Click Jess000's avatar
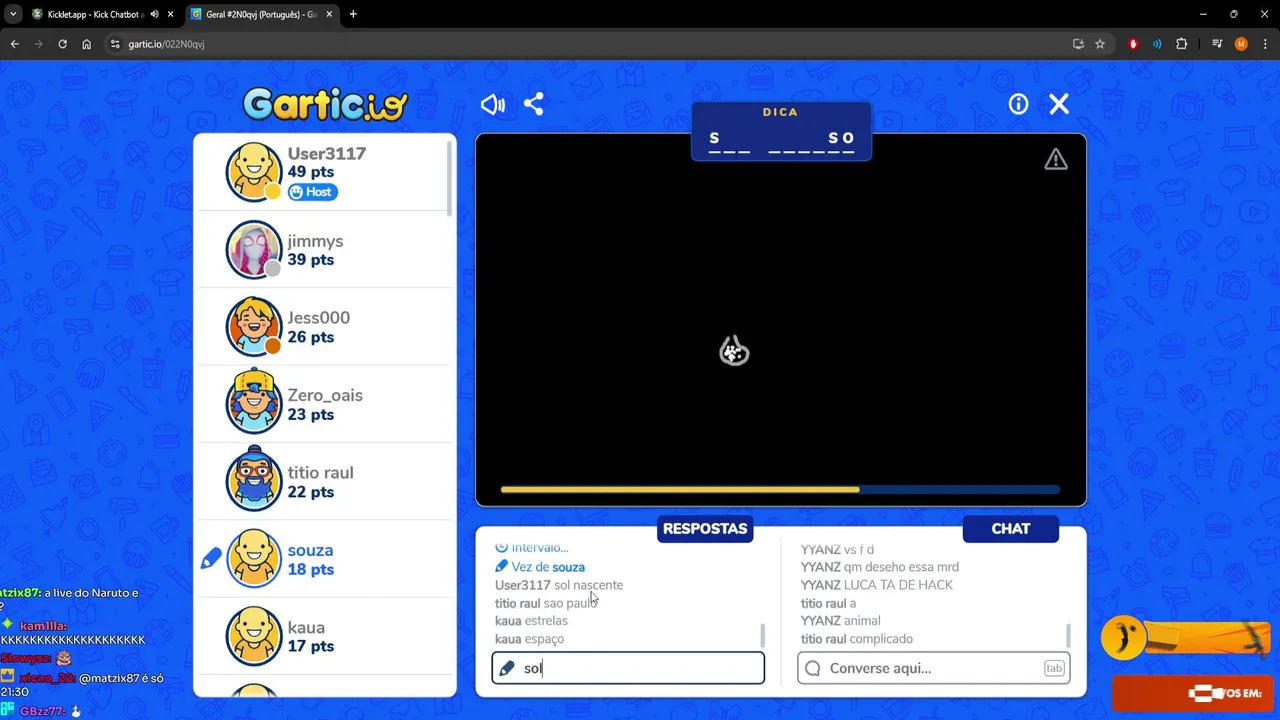This screenshot has width=1280, height=720. coord(253,326)
